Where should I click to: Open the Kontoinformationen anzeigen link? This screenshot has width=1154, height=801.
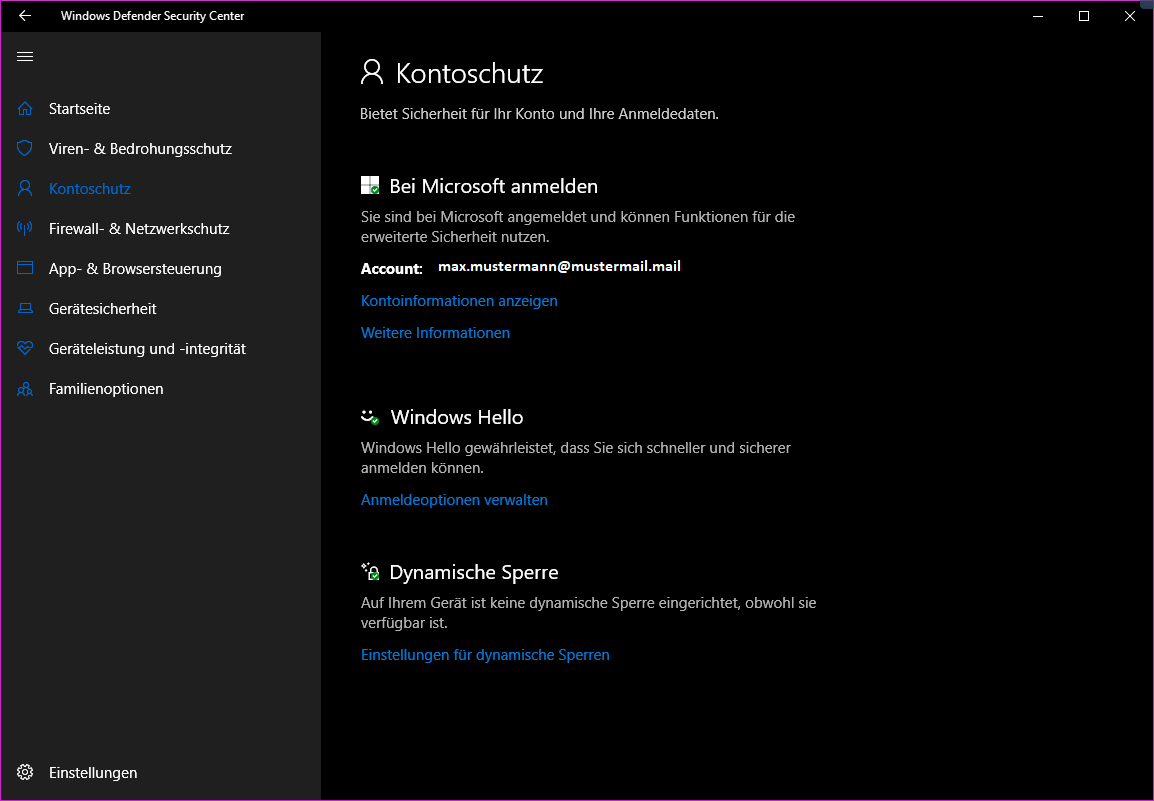[459, 301]
